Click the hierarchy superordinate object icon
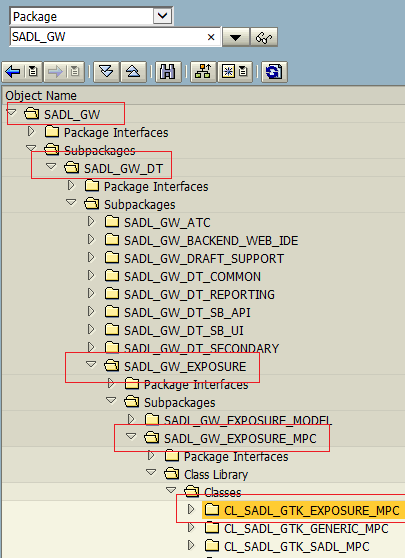 [x=203, y=72]
